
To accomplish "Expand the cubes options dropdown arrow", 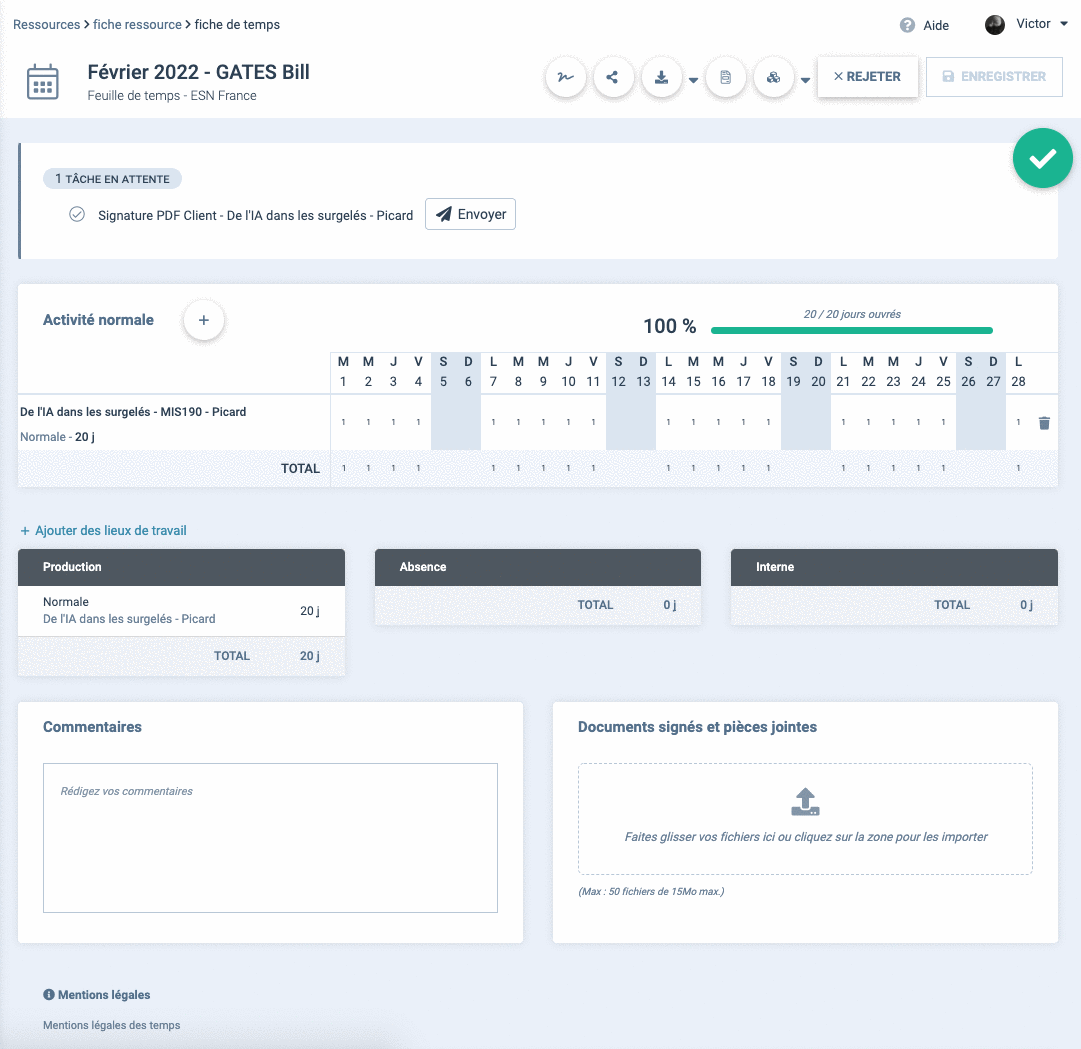I will pos(805,81).
